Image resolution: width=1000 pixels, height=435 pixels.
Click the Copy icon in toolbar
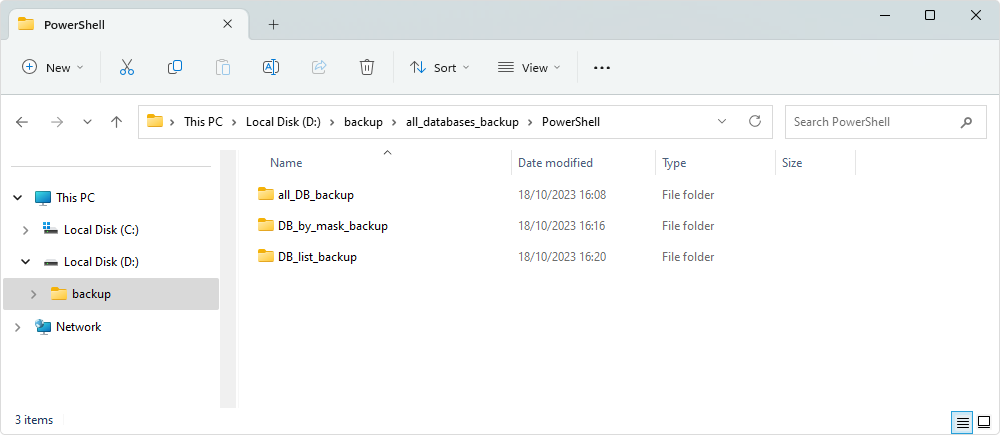click(x=175, y=67)
